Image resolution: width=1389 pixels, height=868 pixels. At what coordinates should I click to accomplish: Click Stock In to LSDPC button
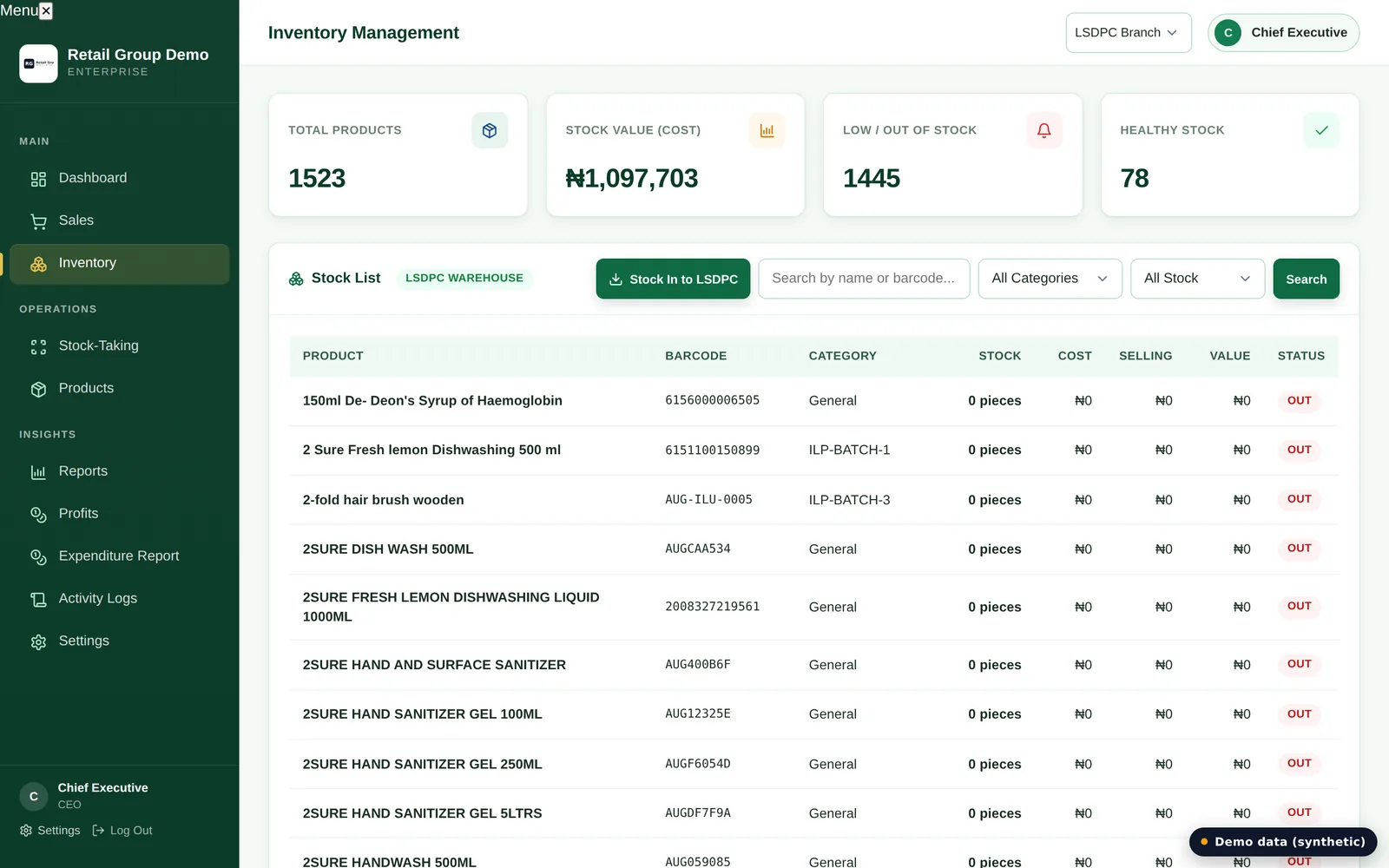(673, 279)
